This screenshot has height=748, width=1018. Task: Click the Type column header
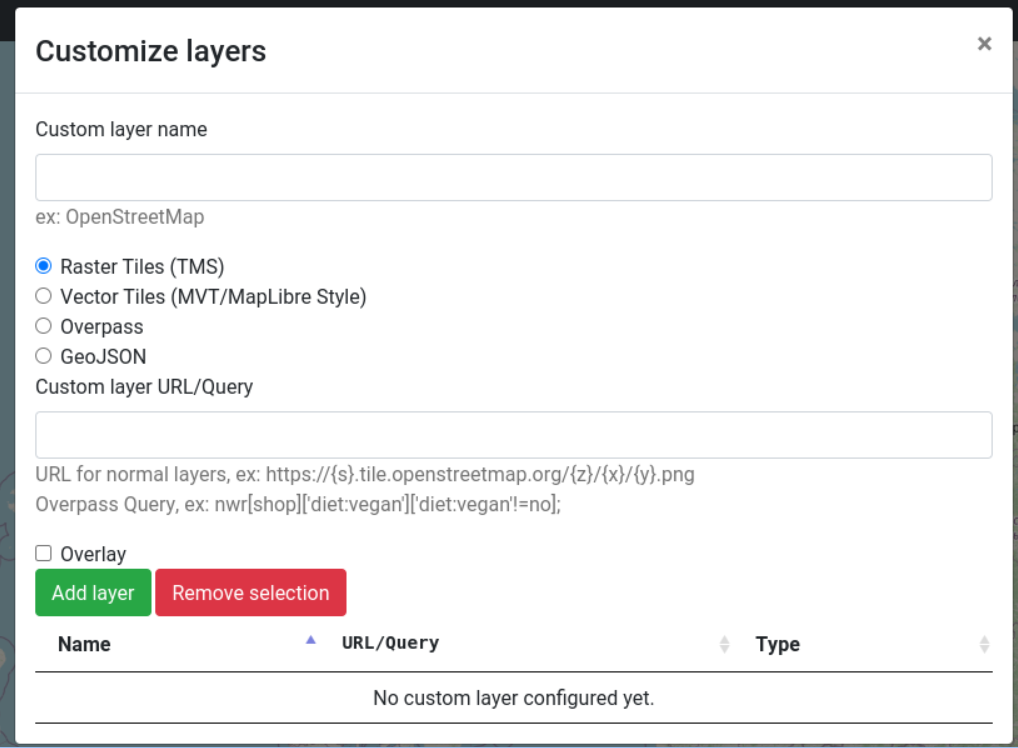(x=778, y=644)
